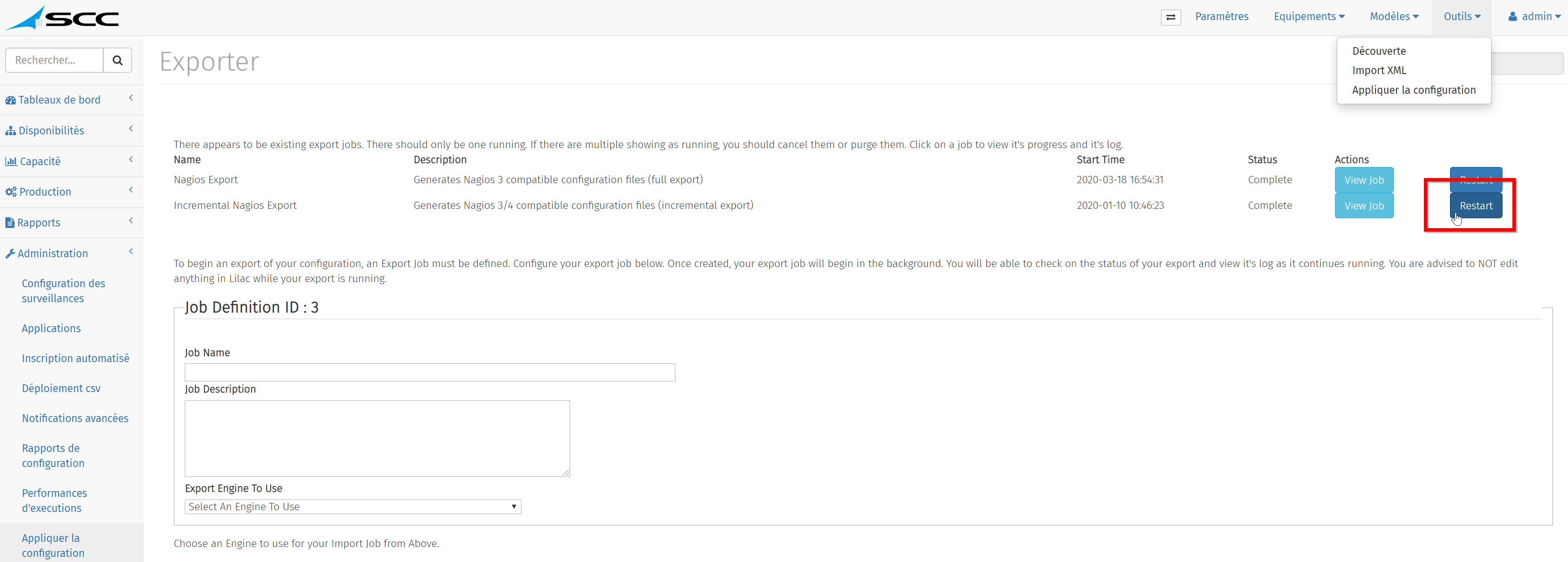Click the Administration wrench icon
Screen dimensions: 1568x562
(10, 253)
